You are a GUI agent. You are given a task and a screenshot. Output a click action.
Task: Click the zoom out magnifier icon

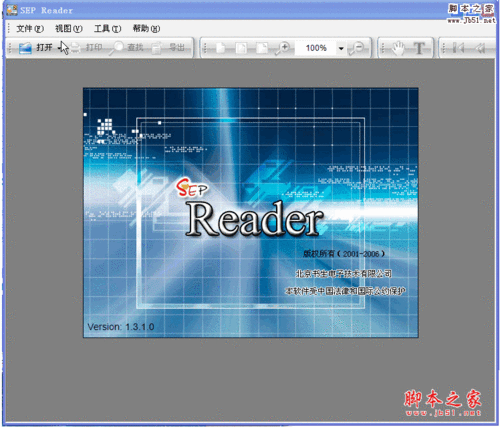pos(356,48)
